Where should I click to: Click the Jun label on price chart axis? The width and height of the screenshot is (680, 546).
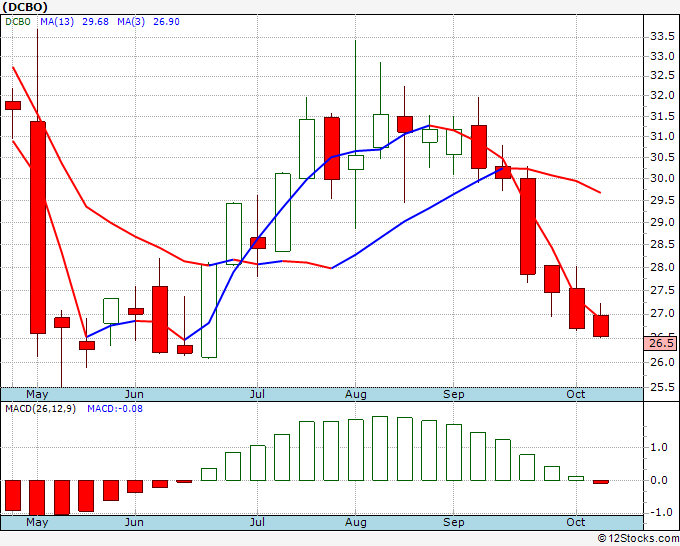(134, 393)
